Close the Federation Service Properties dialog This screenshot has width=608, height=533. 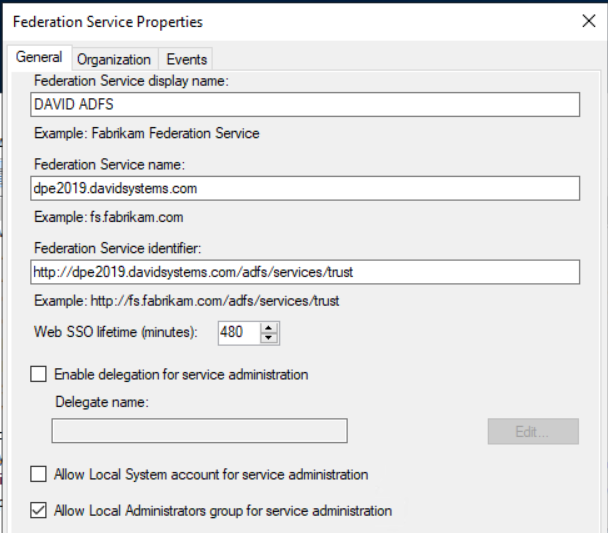[587, 20]
